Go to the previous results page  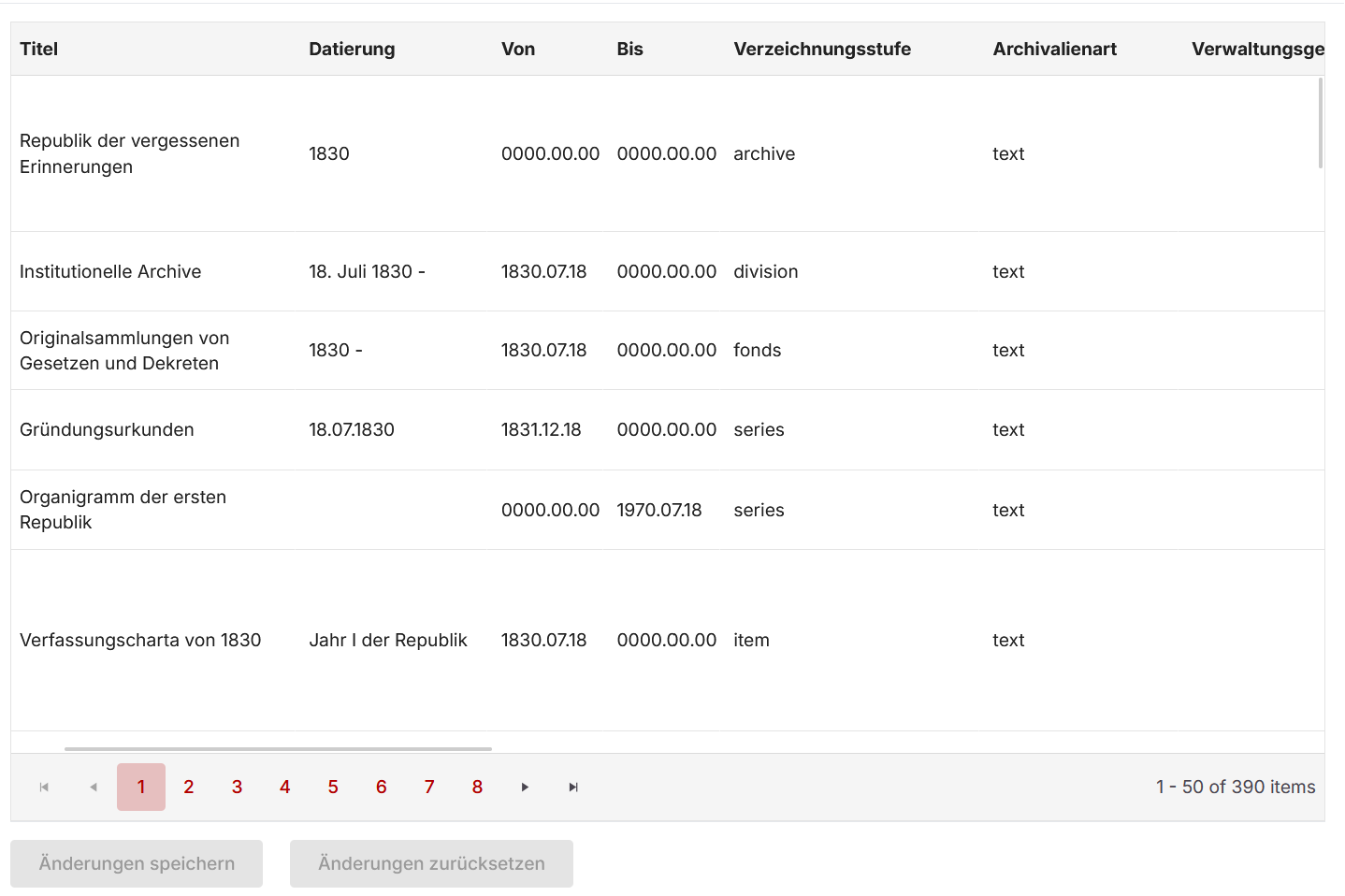pos(93,787)
